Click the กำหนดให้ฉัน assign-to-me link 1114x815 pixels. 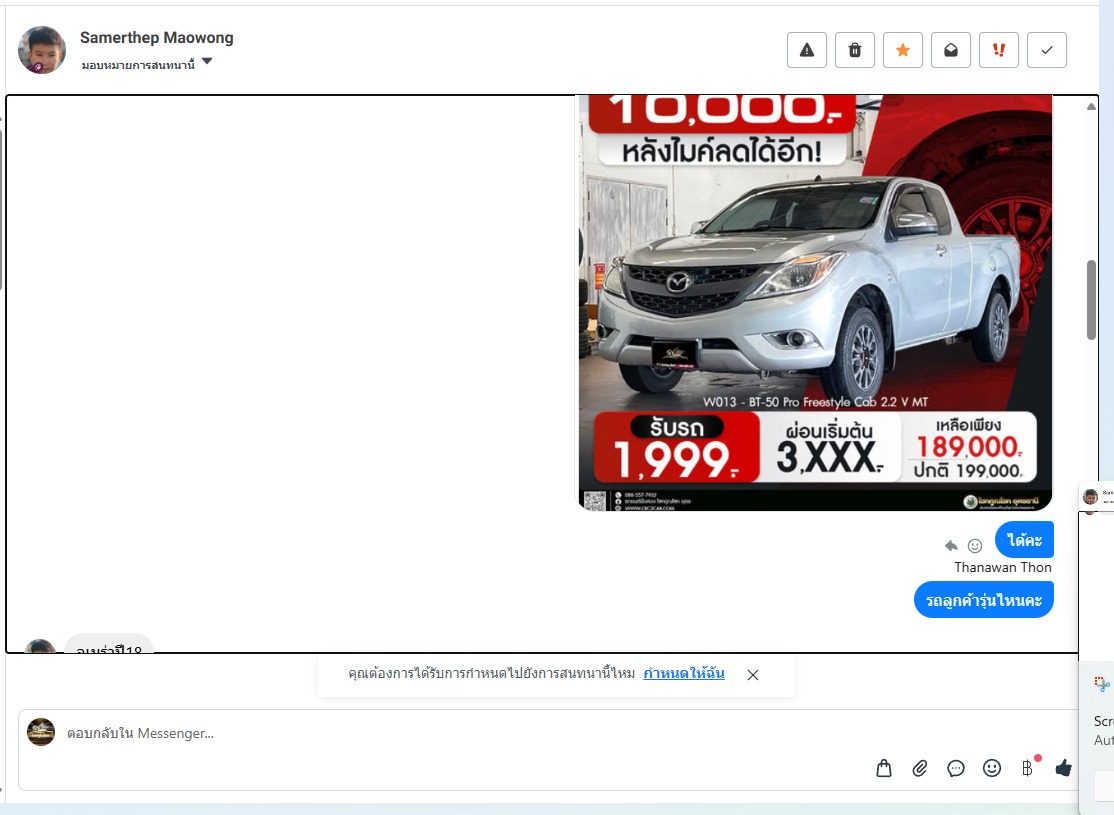click(x=683, y=673)
